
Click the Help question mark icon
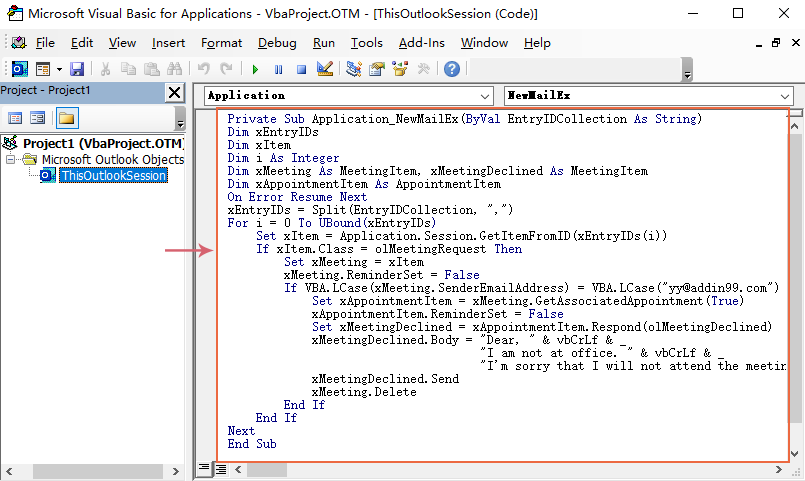coord(452,69)
